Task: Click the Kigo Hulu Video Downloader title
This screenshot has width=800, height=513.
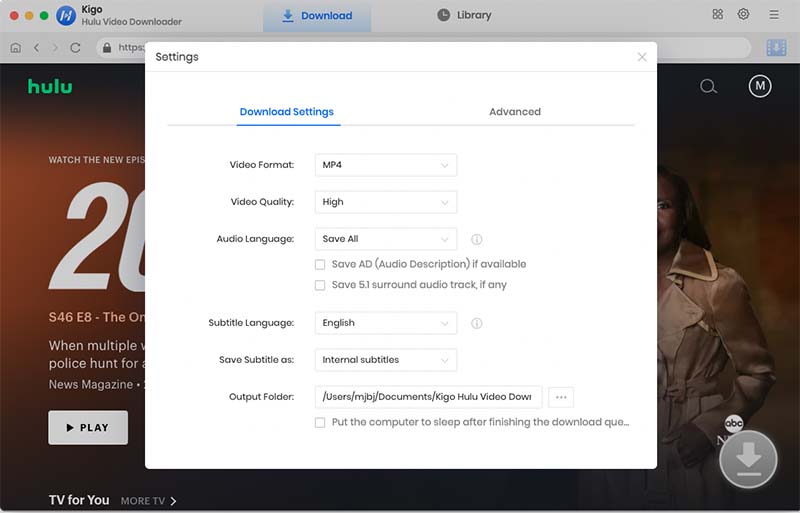Action: 132,16
